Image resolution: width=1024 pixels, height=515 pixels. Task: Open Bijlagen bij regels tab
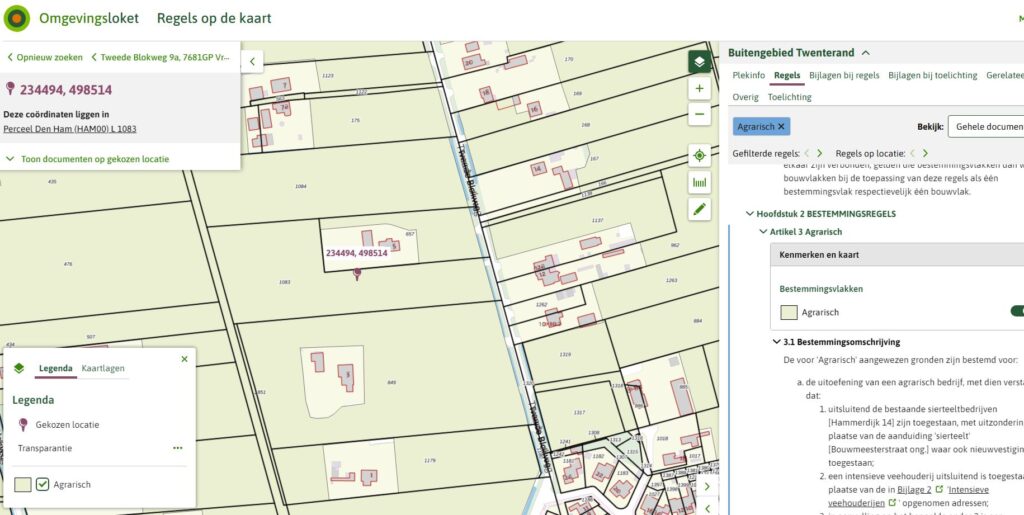[844, 75]
